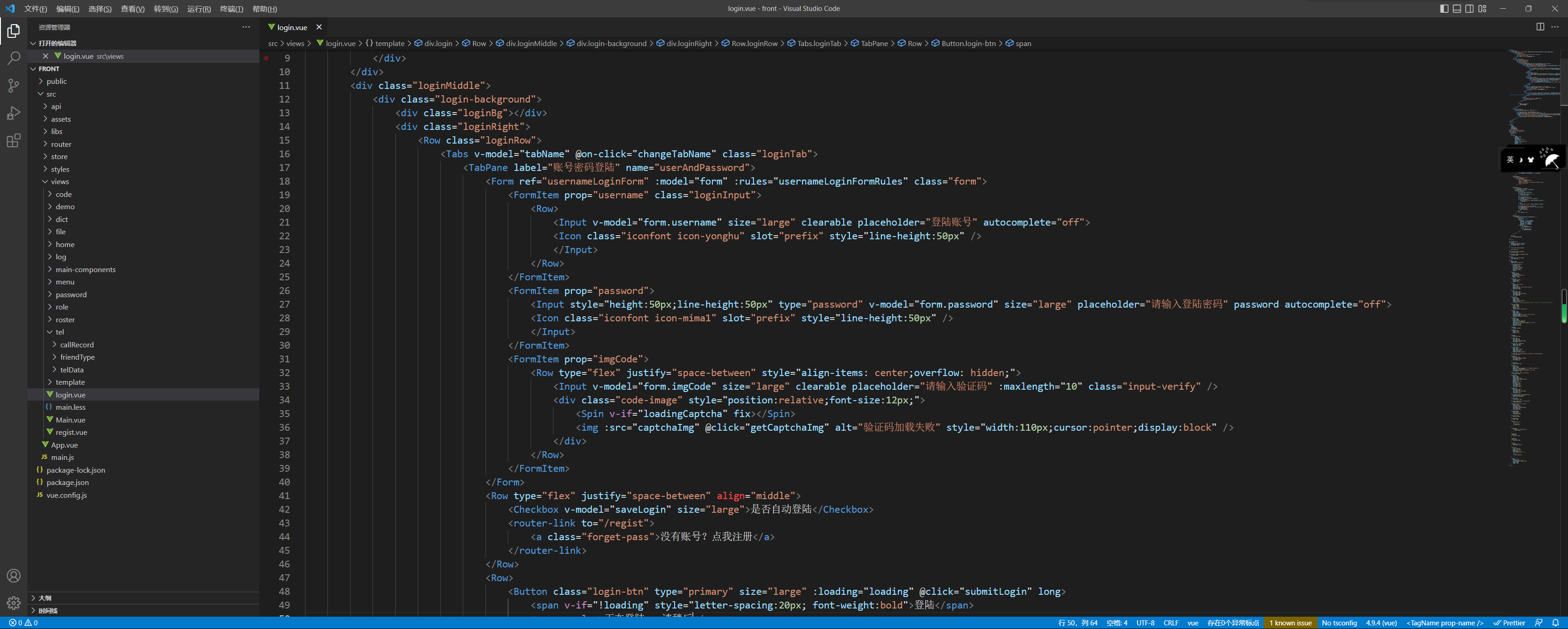Open Manage settings gear
This screenshot has width=1568, height=629.
[x=13, y=603]
